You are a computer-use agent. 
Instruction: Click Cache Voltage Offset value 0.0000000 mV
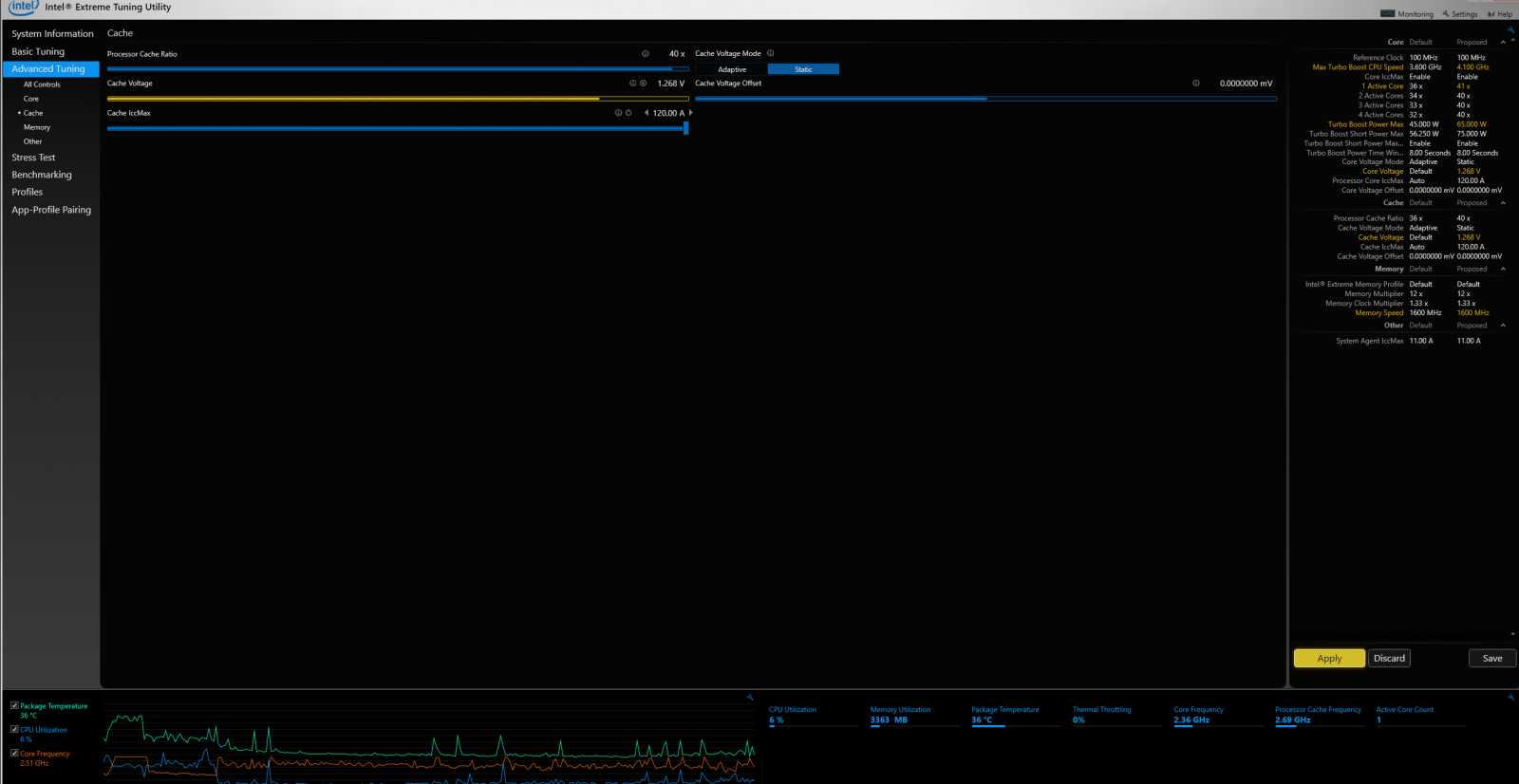pyautogui.click(x=1246, y=84)
